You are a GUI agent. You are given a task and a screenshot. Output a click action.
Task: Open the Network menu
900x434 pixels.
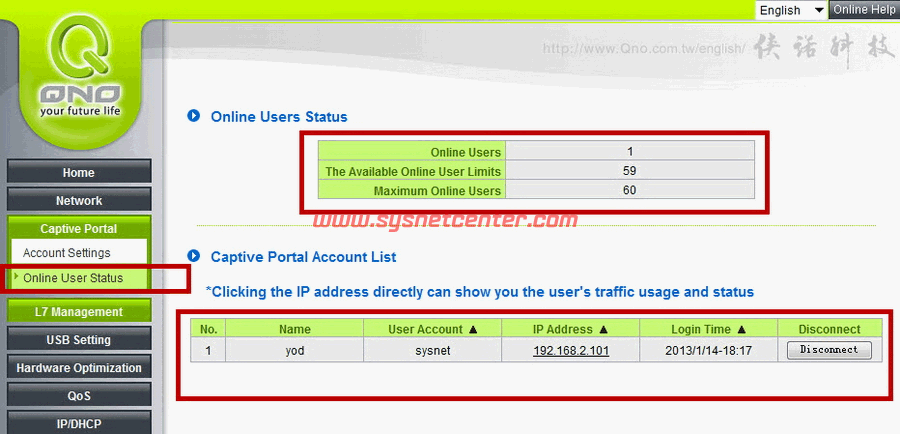(x=79, y=201)
